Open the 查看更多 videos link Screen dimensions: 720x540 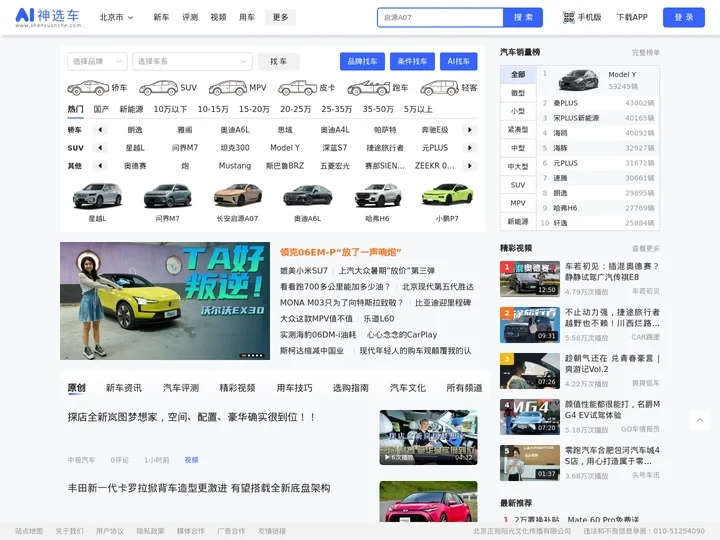click(x=646, y=248)
